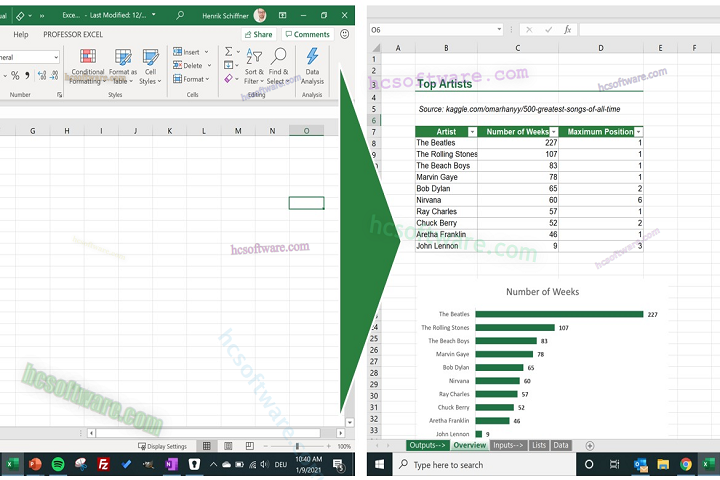Screen dimensions: 720x480
Task: Open Chrome from the right taskbar
Action: tap(686, 464)
